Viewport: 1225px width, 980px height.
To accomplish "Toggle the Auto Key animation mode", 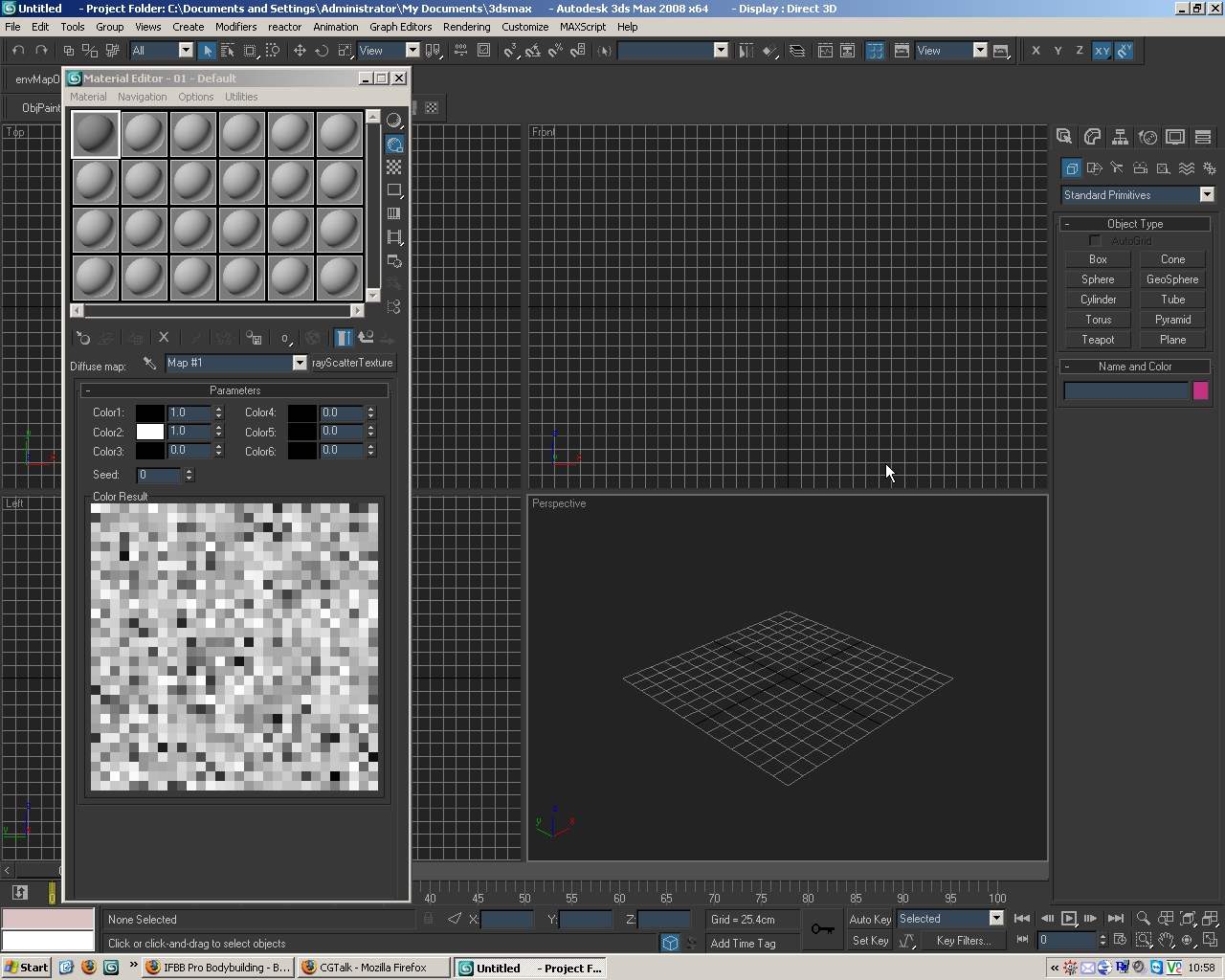I will coord(870,919).
